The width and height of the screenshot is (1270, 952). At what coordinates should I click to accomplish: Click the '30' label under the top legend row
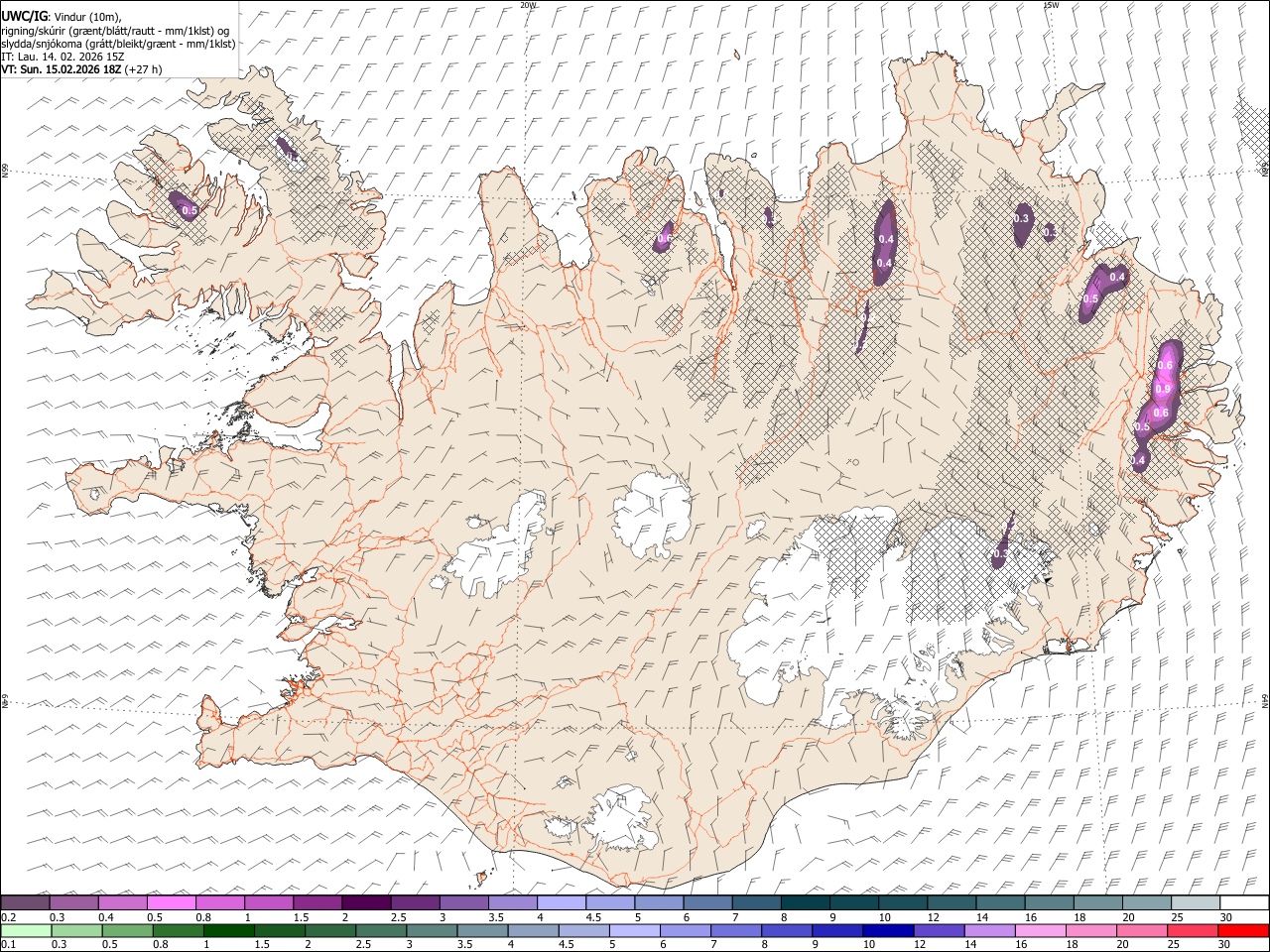tap(1225, 917)
